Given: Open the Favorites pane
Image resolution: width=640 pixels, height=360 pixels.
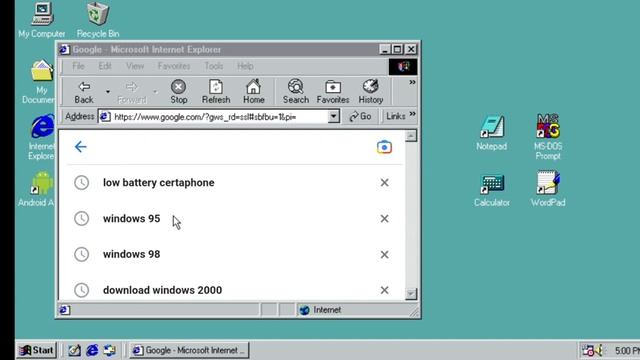Looking at the screenshot, I should tap(333, 92).
